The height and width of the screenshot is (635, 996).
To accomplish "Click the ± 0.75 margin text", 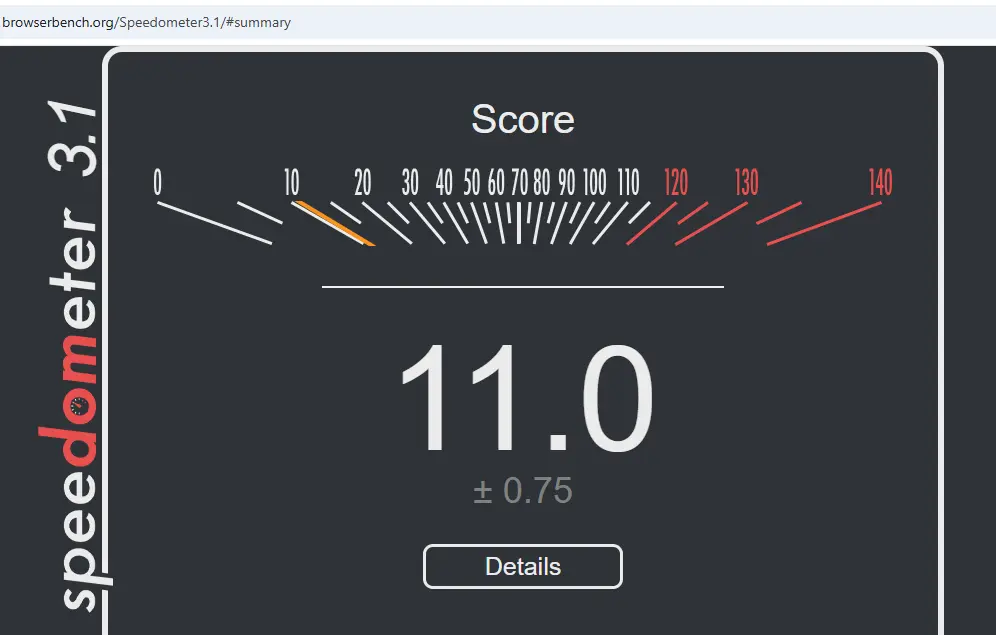I will (523, 491).
